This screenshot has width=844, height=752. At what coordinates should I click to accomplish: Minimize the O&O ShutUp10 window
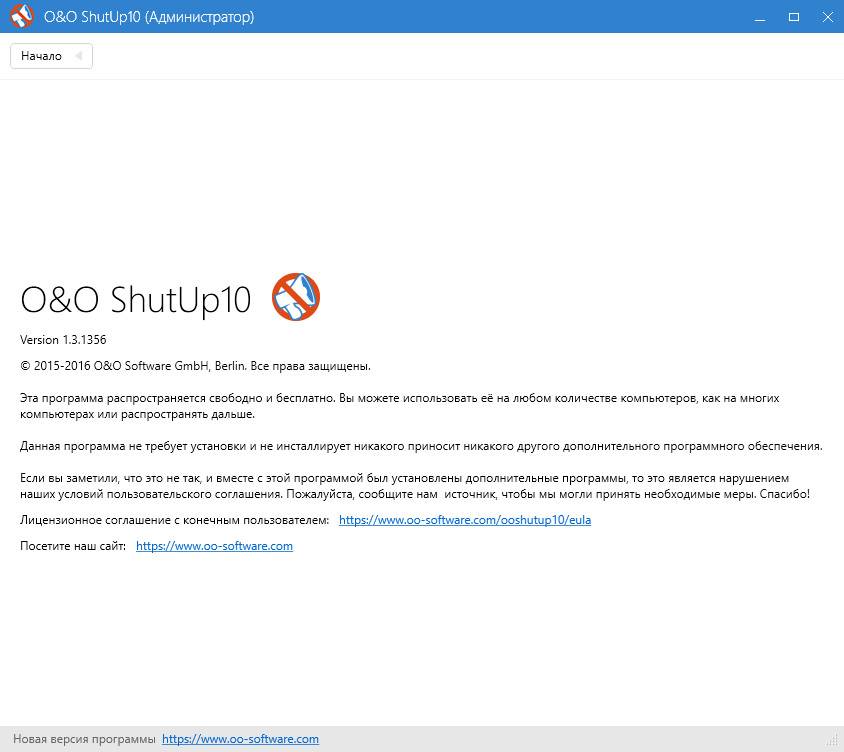click(760, 17)
